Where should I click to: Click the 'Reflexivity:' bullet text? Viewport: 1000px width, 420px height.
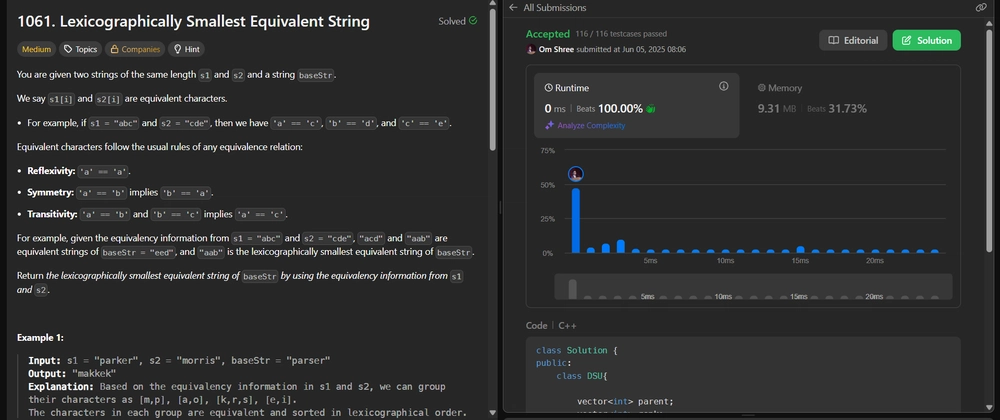(x=51, y=171)
